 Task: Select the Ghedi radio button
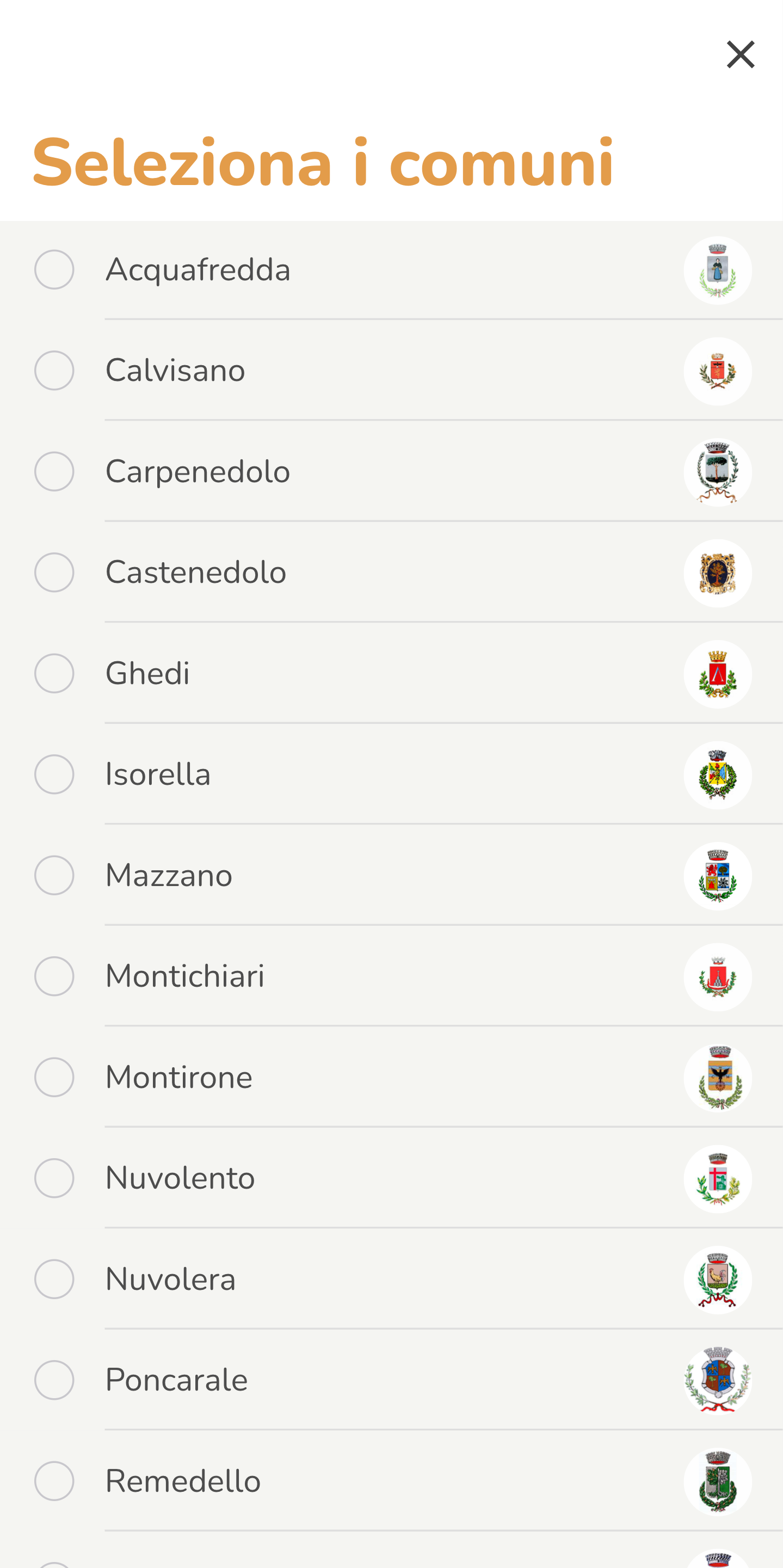[54, 673]
